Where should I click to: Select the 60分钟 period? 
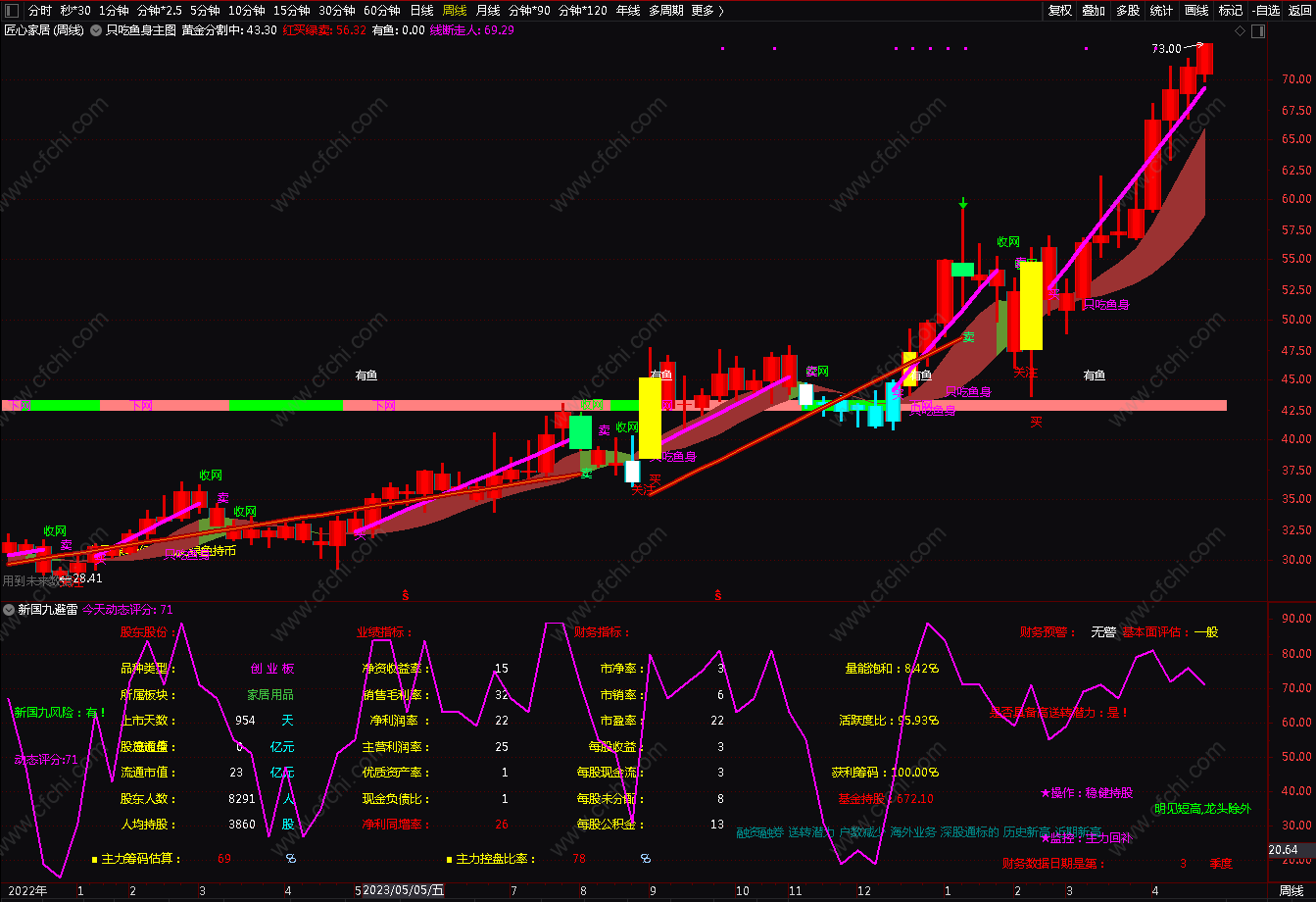tap(381, 10)
